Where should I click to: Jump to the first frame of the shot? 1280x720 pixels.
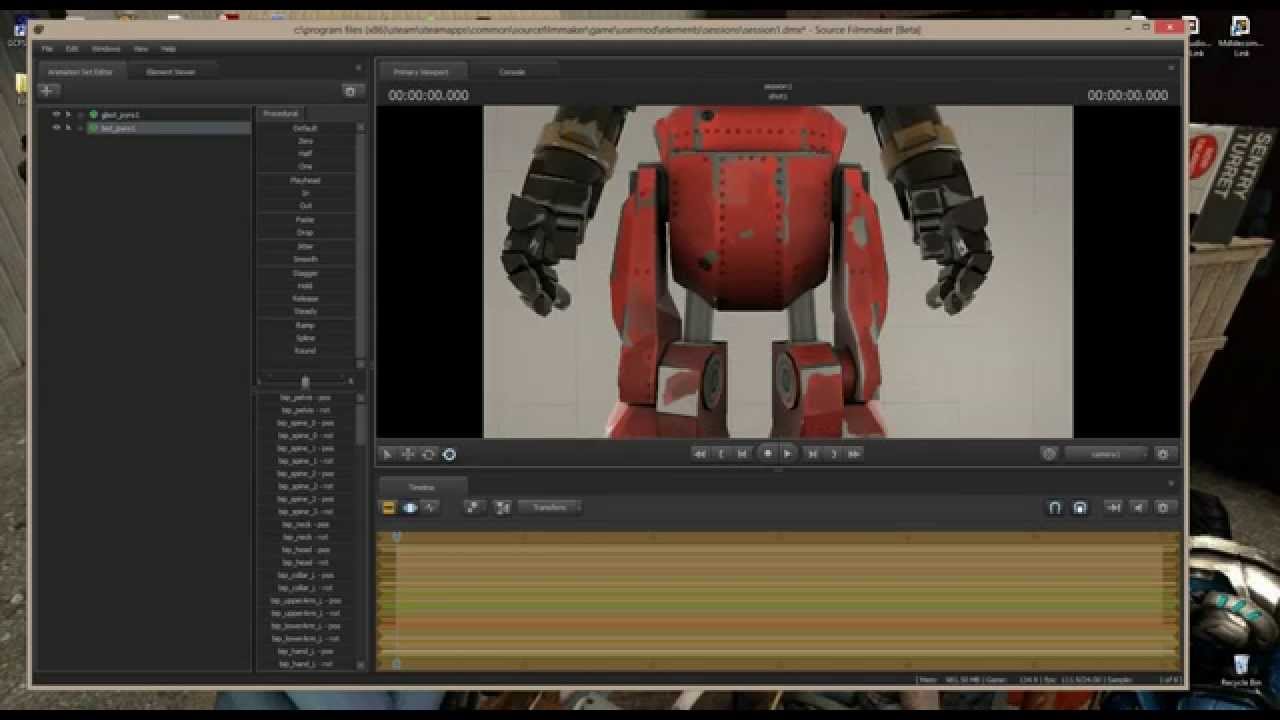click(x=700, y=453)
